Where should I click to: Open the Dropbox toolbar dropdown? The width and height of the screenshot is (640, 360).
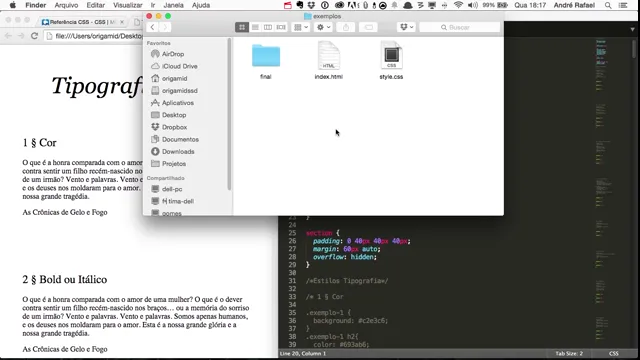pos(406,27)
